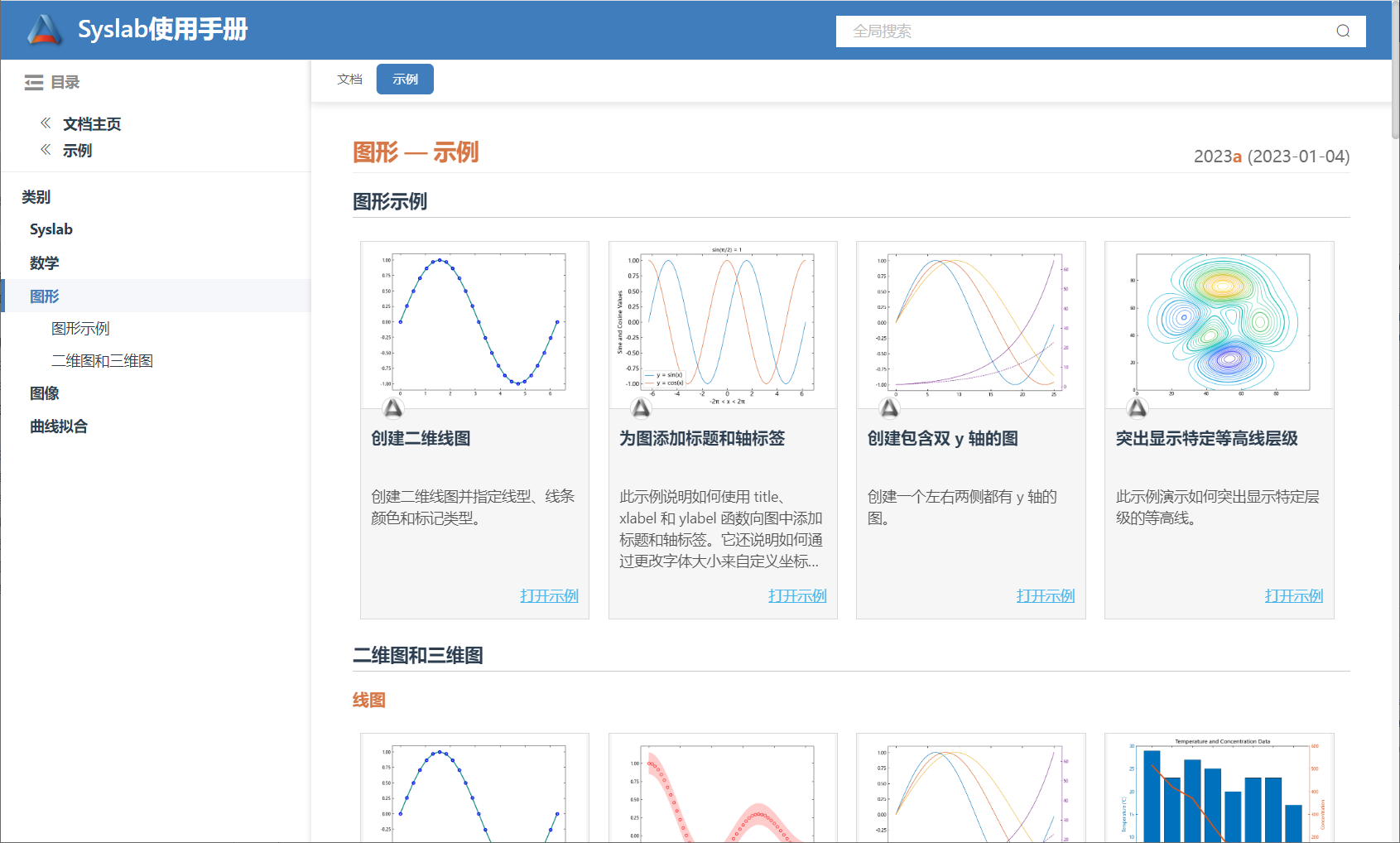Image resolution: width=1400 pixels, height=843 pixels.
Task: Open the 曲线拟合 category
Action: pyautogui.click(x=59, y=426)
